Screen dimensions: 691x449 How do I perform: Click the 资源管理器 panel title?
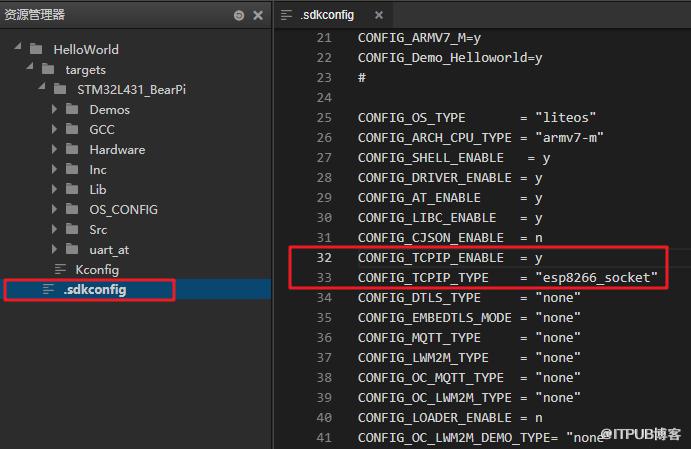tap(34, 15)
